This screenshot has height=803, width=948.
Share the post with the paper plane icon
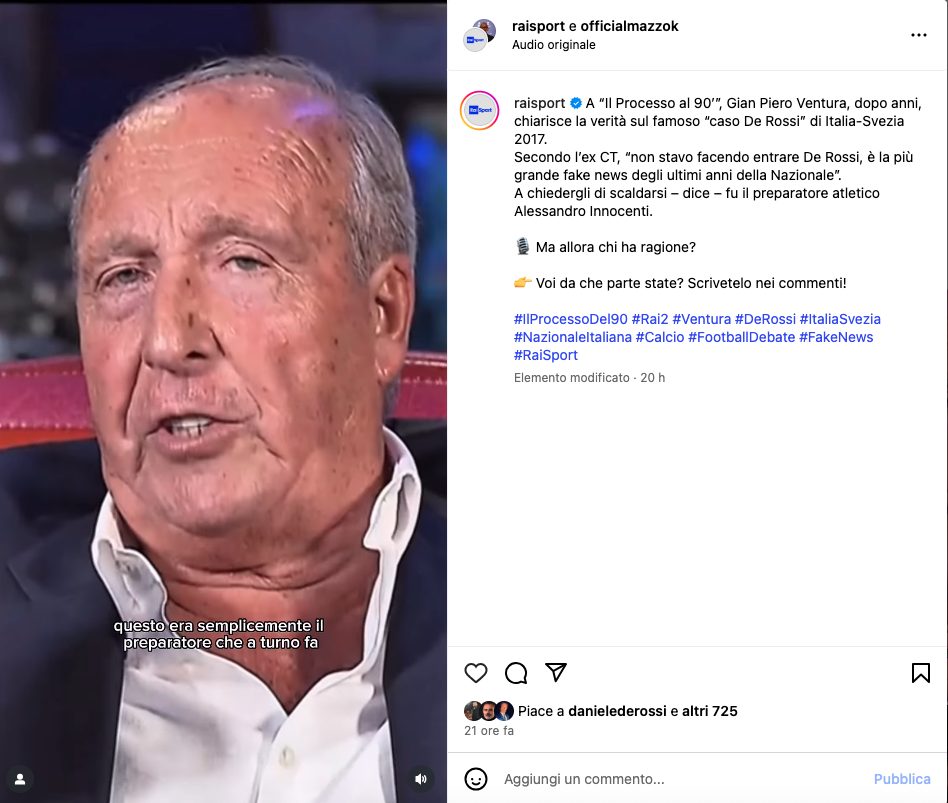point(556,672)
